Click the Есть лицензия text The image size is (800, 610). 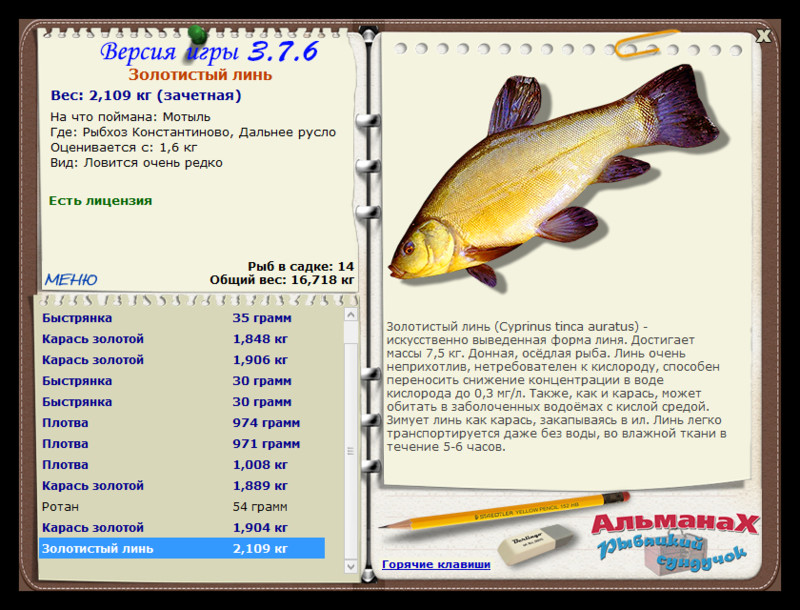tap(101, 200)
